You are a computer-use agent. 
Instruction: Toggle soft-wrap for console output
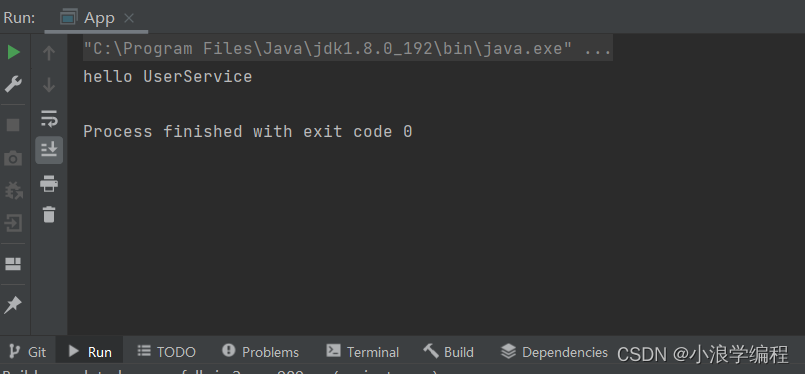(49, 118)
